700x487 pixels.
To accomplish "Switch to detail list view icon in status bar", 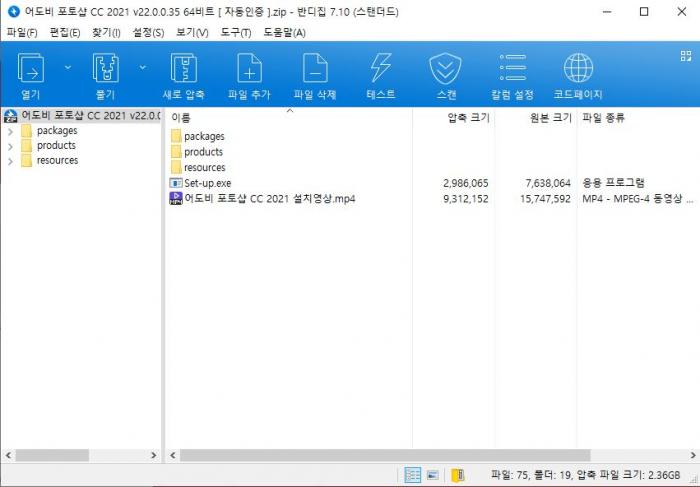I will (412, 475).
